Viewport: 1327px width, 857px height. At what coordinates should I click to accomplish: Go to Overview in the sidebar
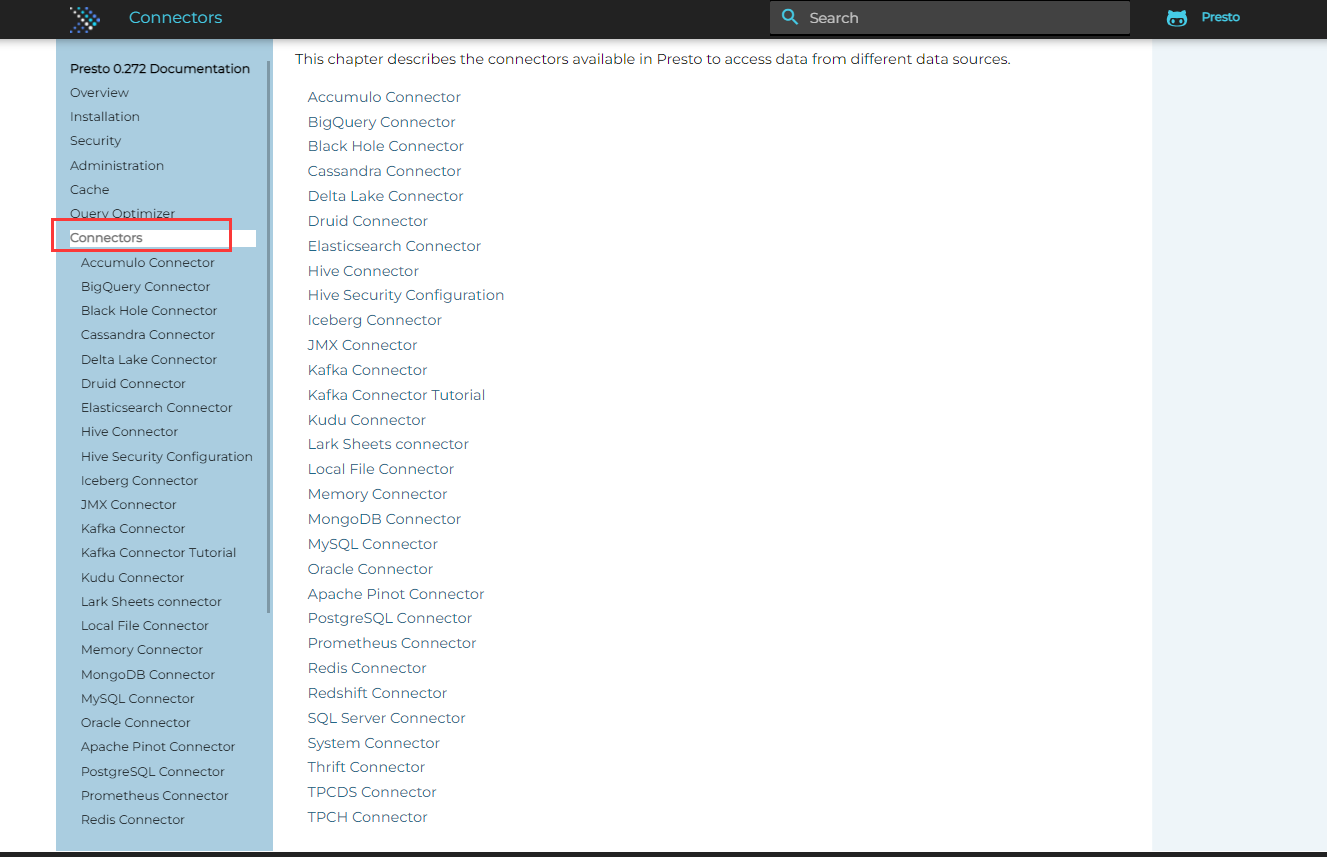point(99,93)
